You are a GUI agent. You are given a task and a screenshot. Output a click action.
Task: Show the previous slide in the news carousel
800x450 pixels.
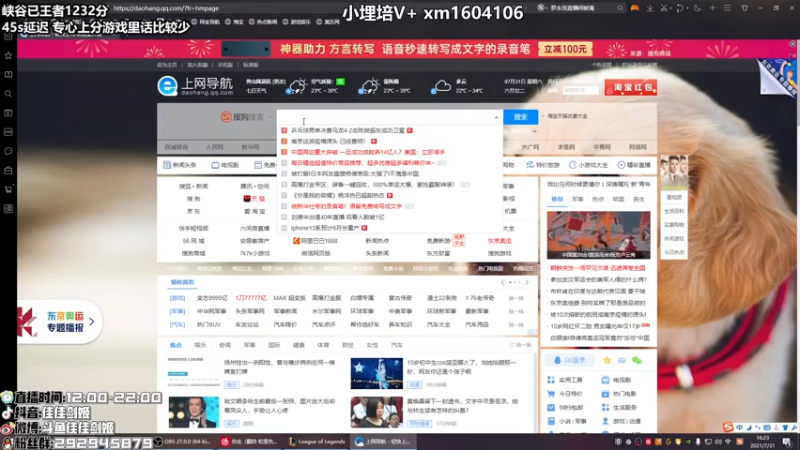(552, 235)
